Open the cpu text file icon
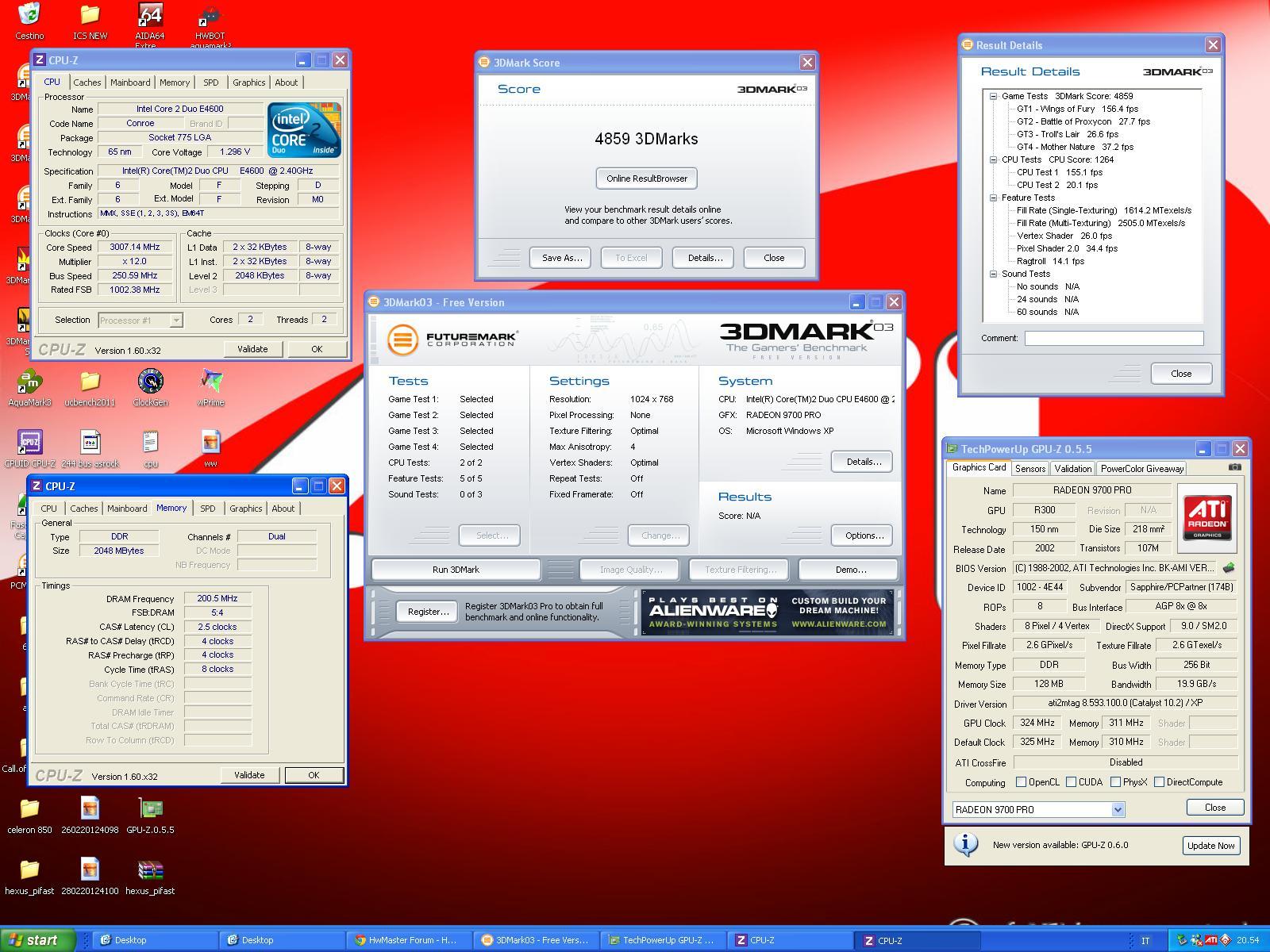Viewport: 1270px width, 952px height. [150, 448]
